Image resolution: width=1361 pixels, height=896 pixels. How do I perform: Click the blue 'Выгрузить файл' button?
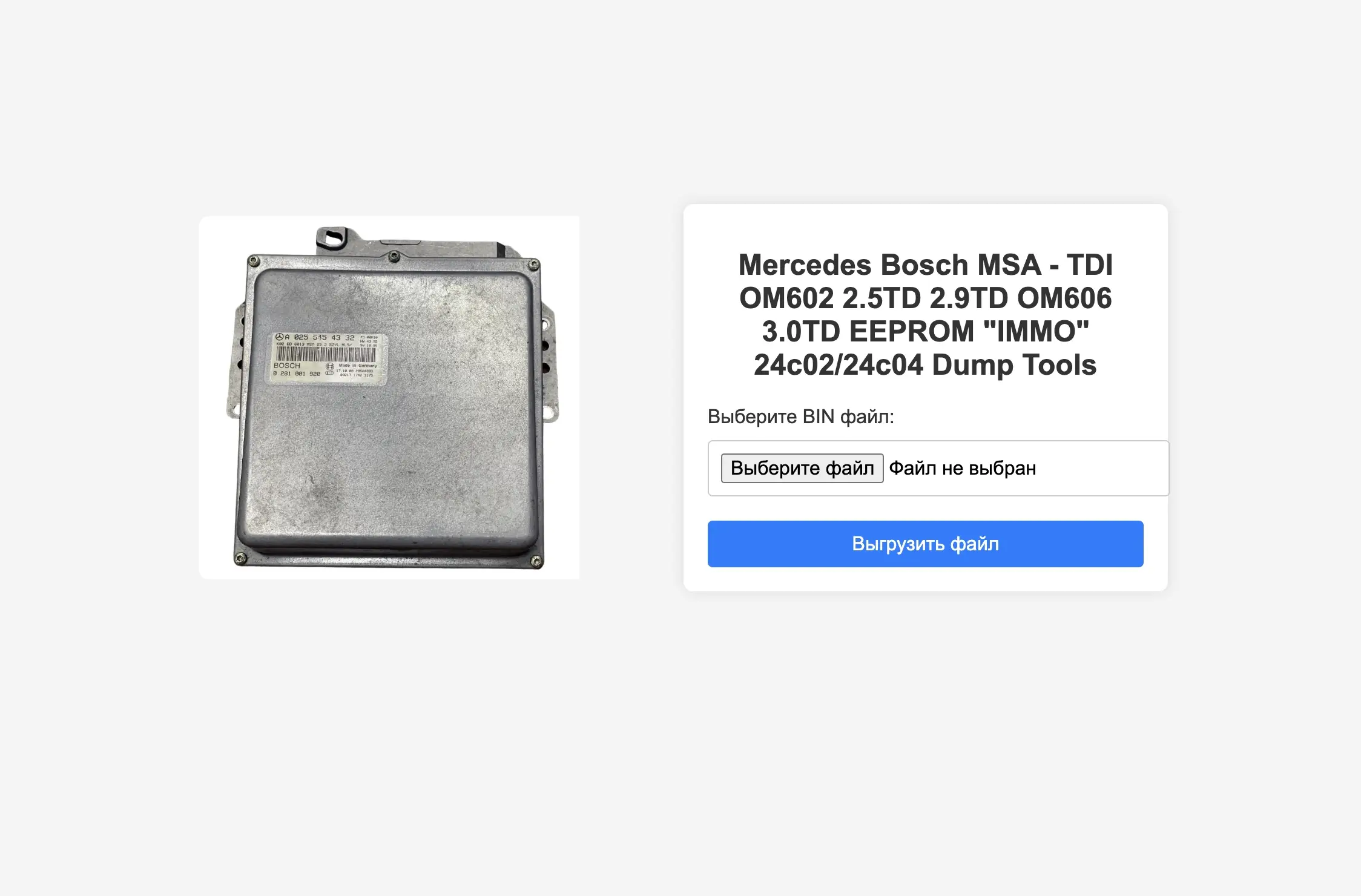[925, 544]
